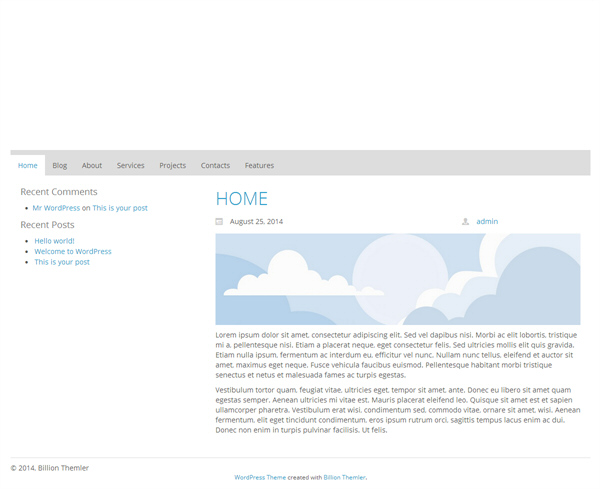Click the calendar icon beside the date

click(x=219, y=221)
